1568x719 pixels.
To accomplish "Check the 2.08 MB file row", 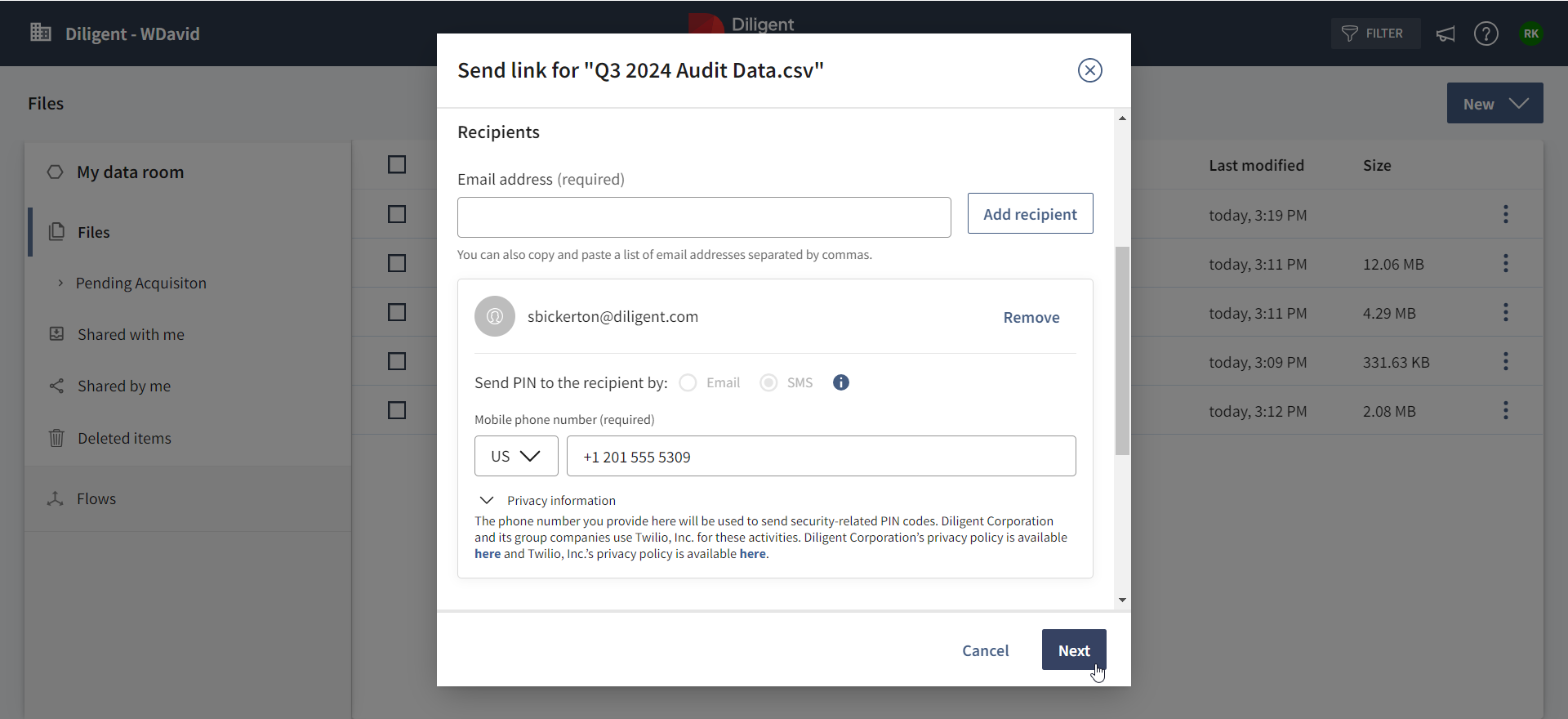I will pos(397,410).
